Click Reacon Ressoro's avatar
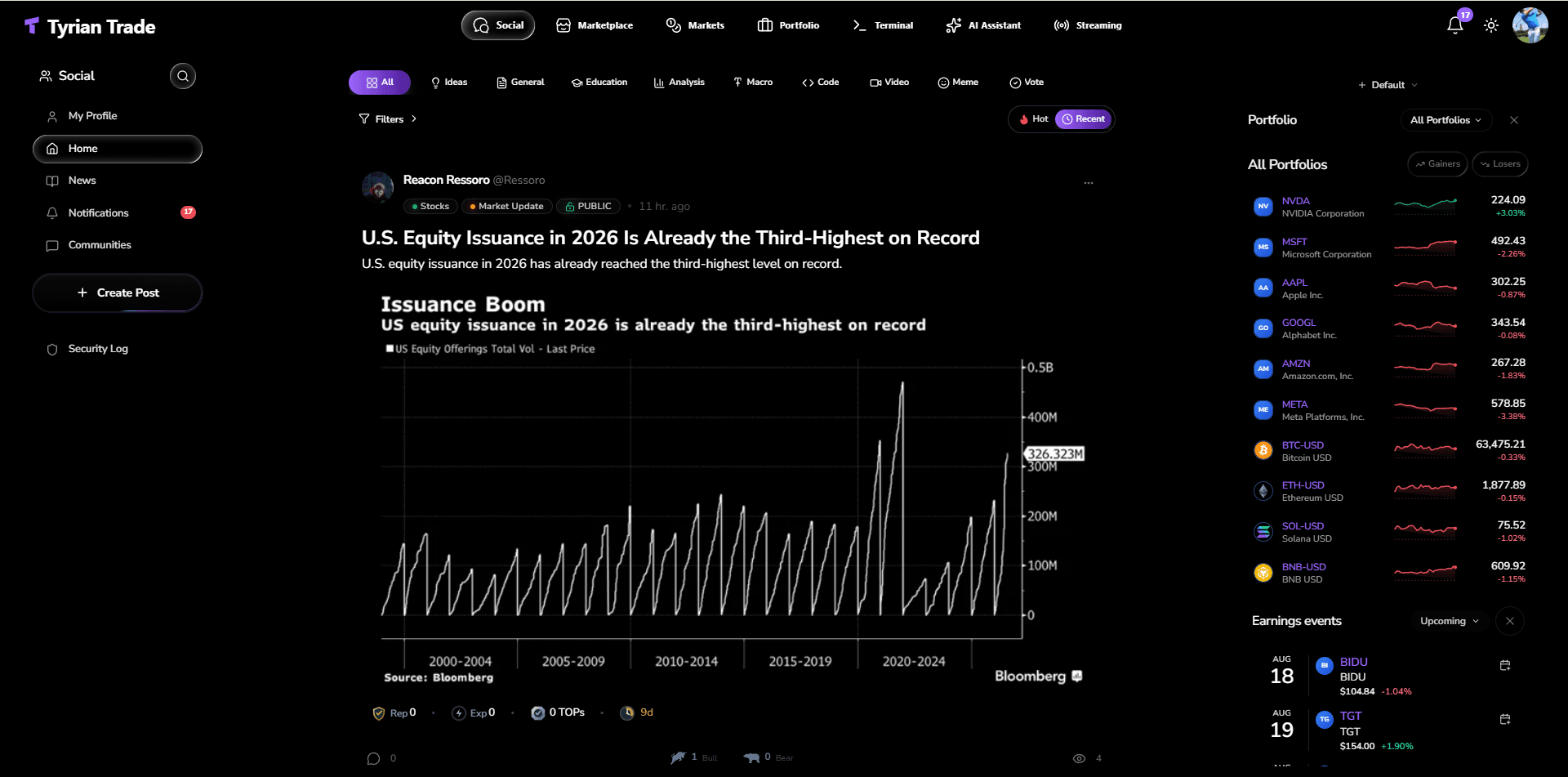Image resolution: width=1568 pixels, height=777 pixels. pos(378,188)
